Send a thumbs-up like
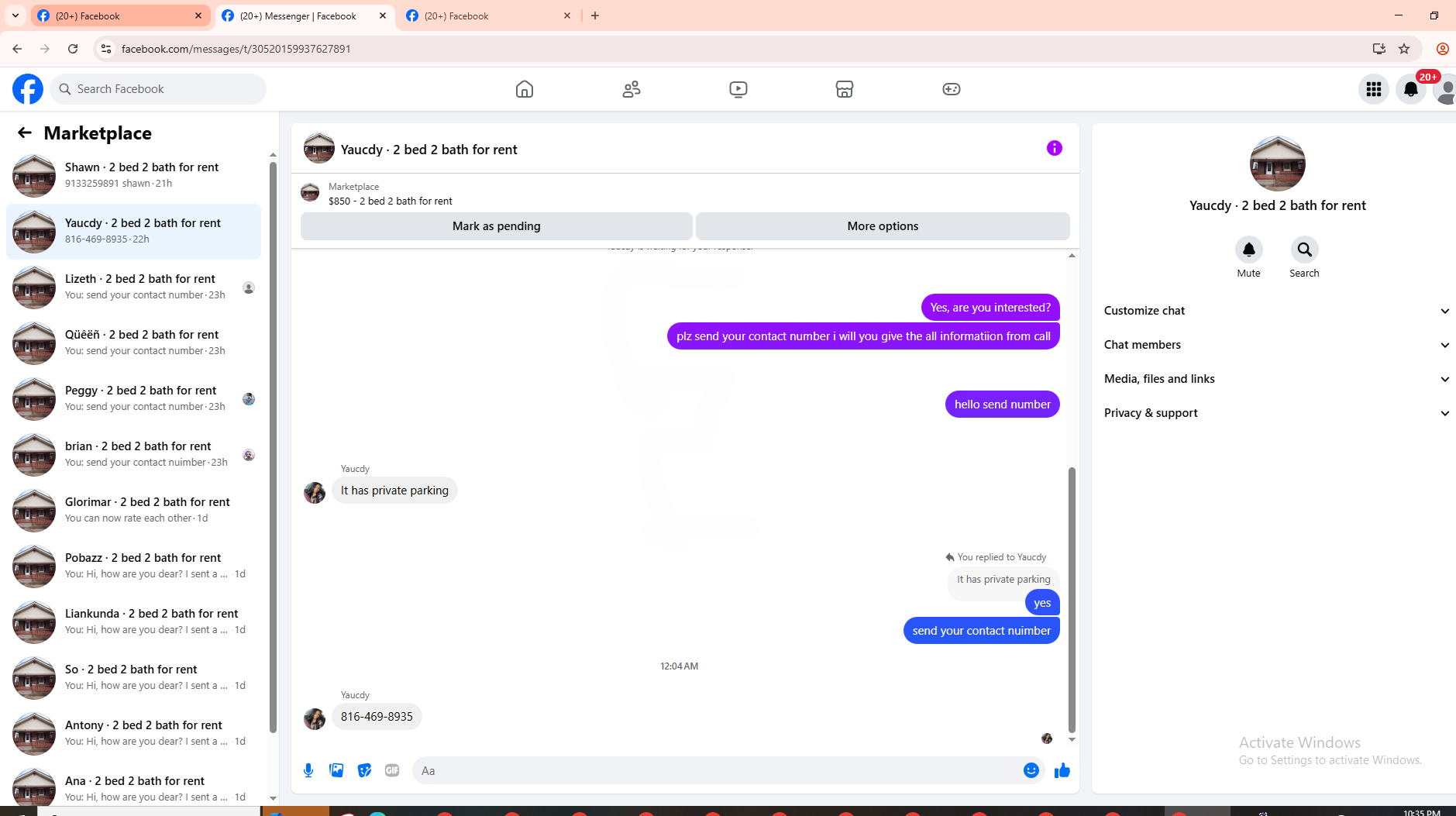The width and height of the screenshot is (1456, 816). pyautogui.click(x=1062, y=770)
